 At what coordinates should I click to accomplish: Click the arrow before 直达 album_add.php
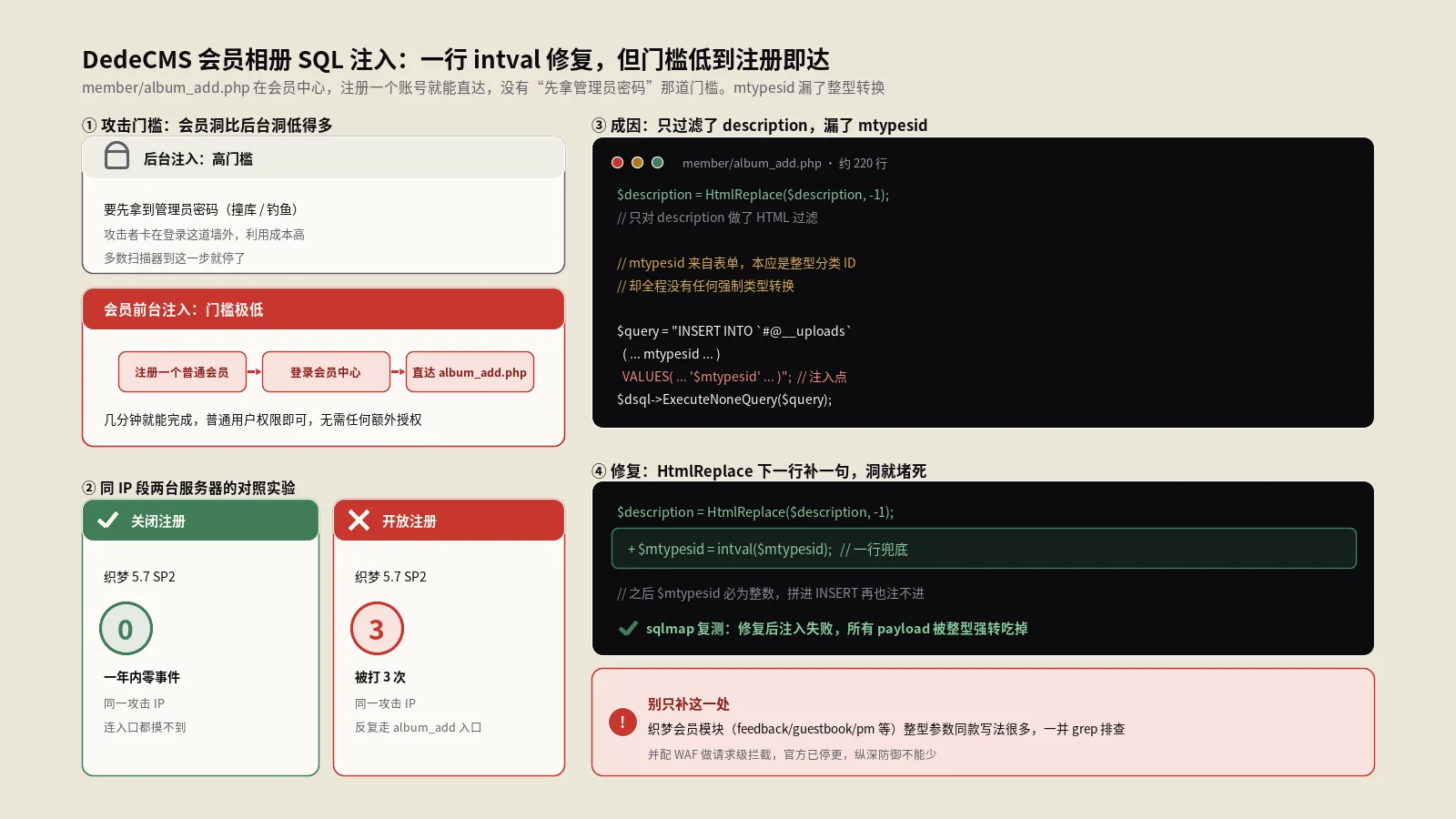point(398,372)
